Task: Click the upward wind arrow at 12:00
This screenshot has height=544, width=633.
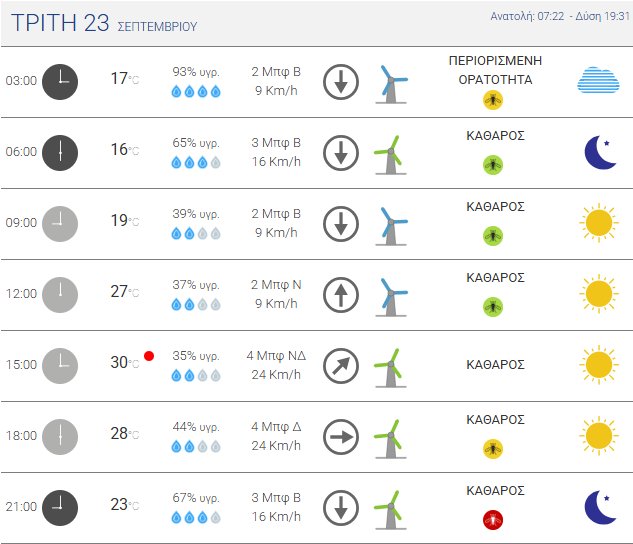Action: tap(340, 294)
